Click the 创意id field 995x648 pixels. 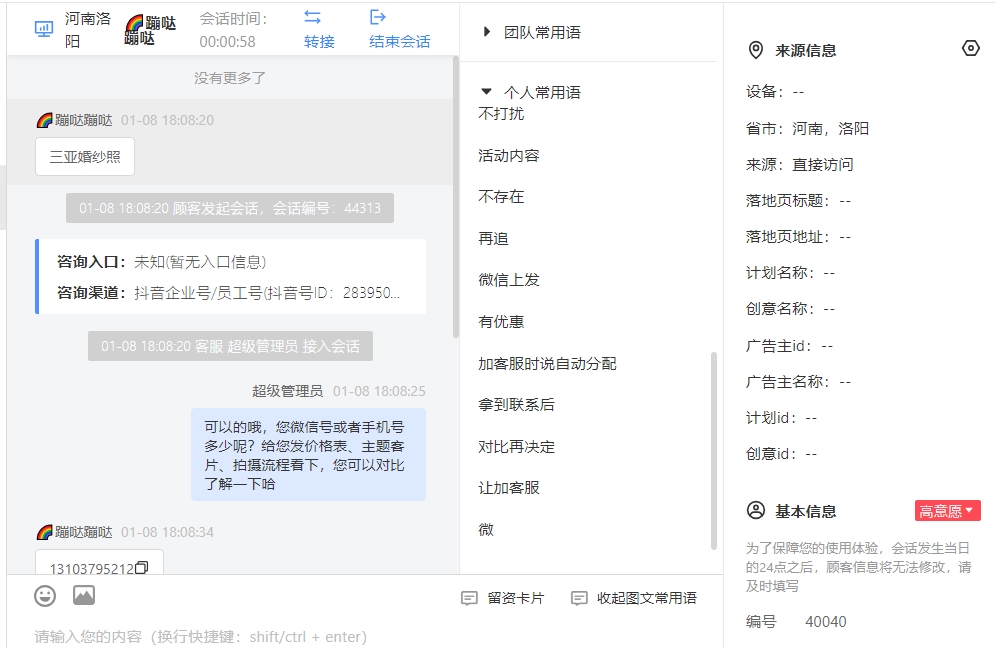tap(782, 454)
